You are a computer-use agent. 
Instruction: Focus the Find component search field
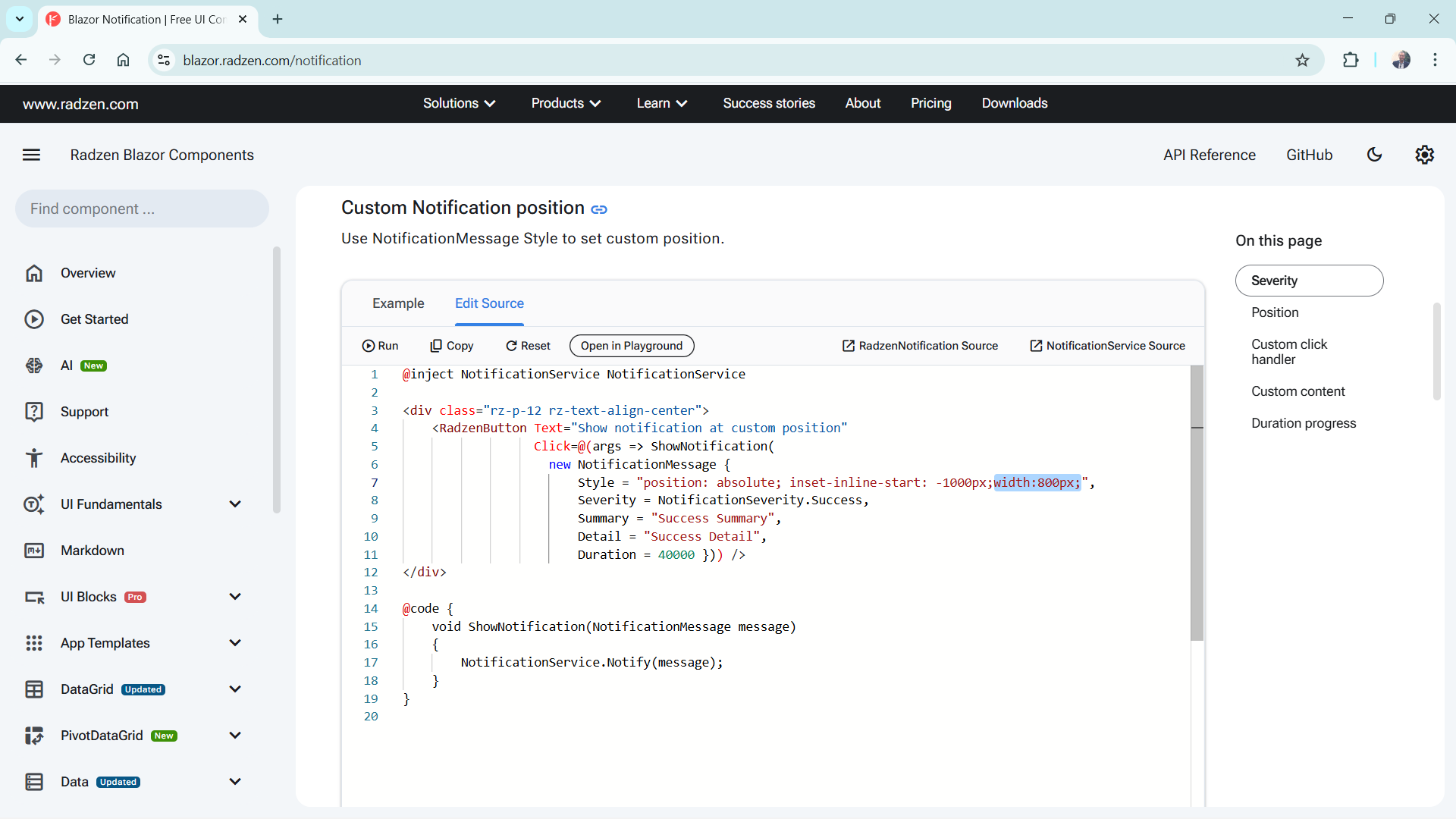click(x=142, y=209)
